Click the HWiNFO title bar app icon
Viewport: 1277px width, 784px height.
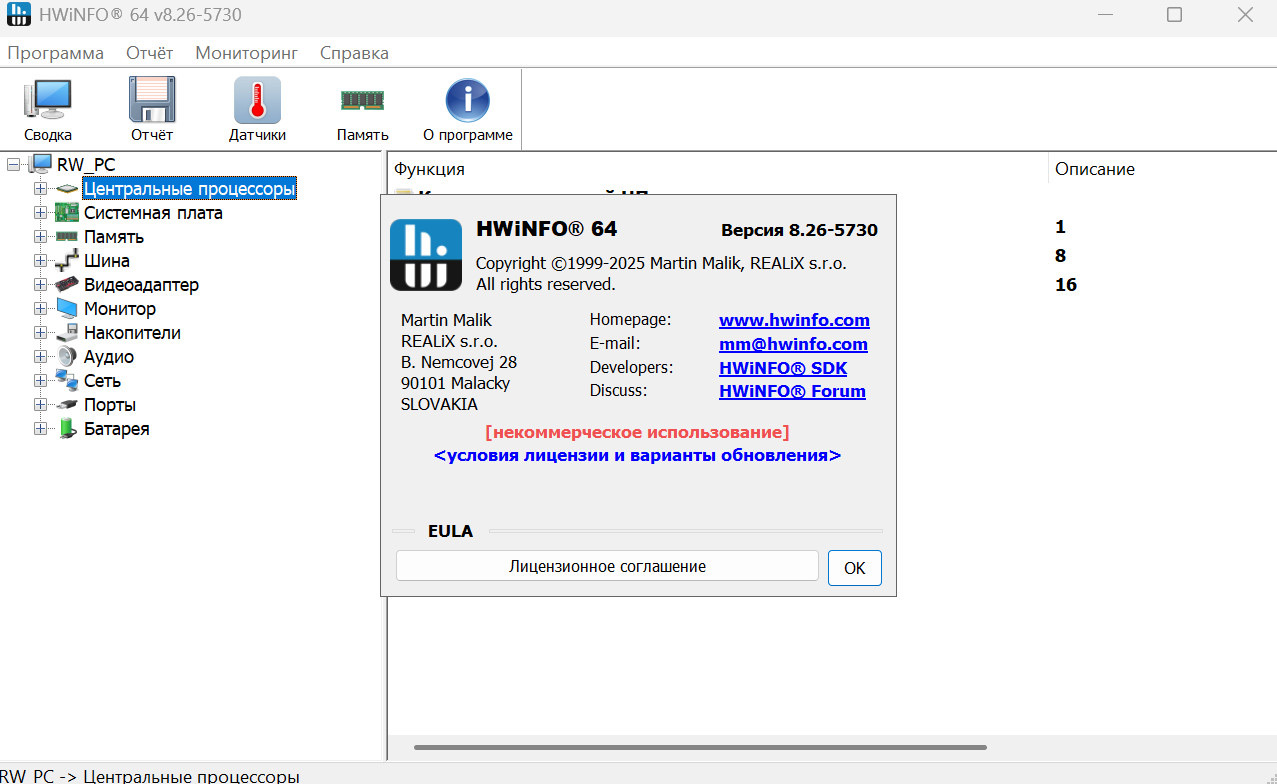[19, 15]
